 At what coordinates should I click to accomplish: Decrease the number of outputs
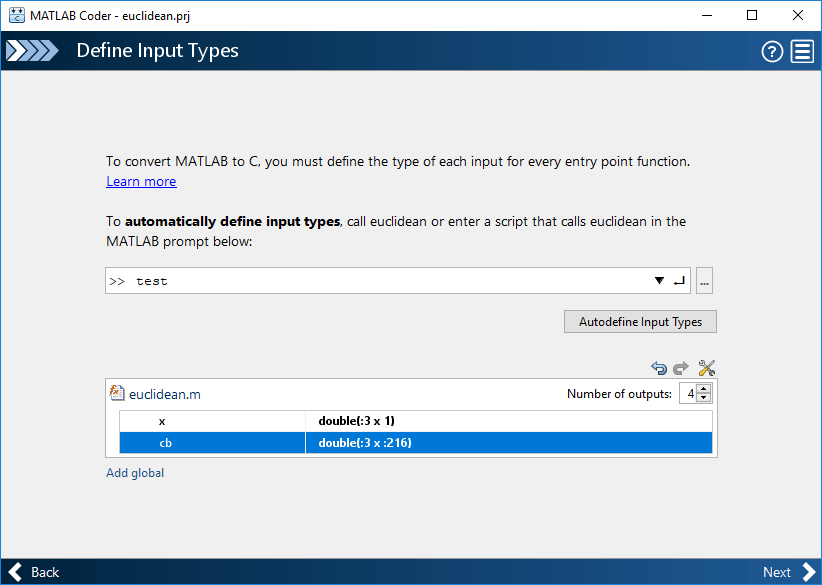pyautogui.click(x=704, y=398)
